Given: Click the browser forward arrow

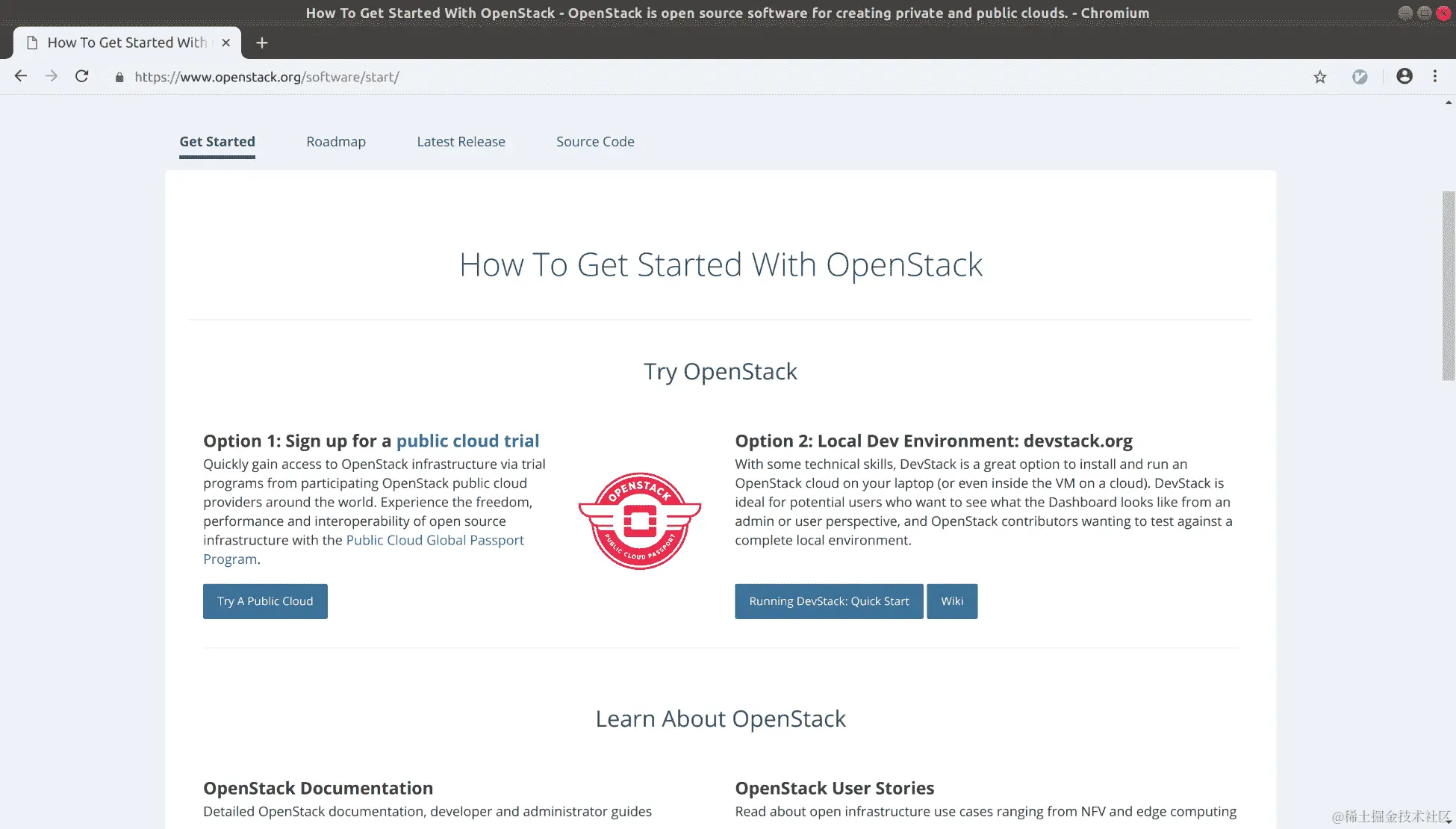Looking at the screenshot, I should [x=51, y=76].
